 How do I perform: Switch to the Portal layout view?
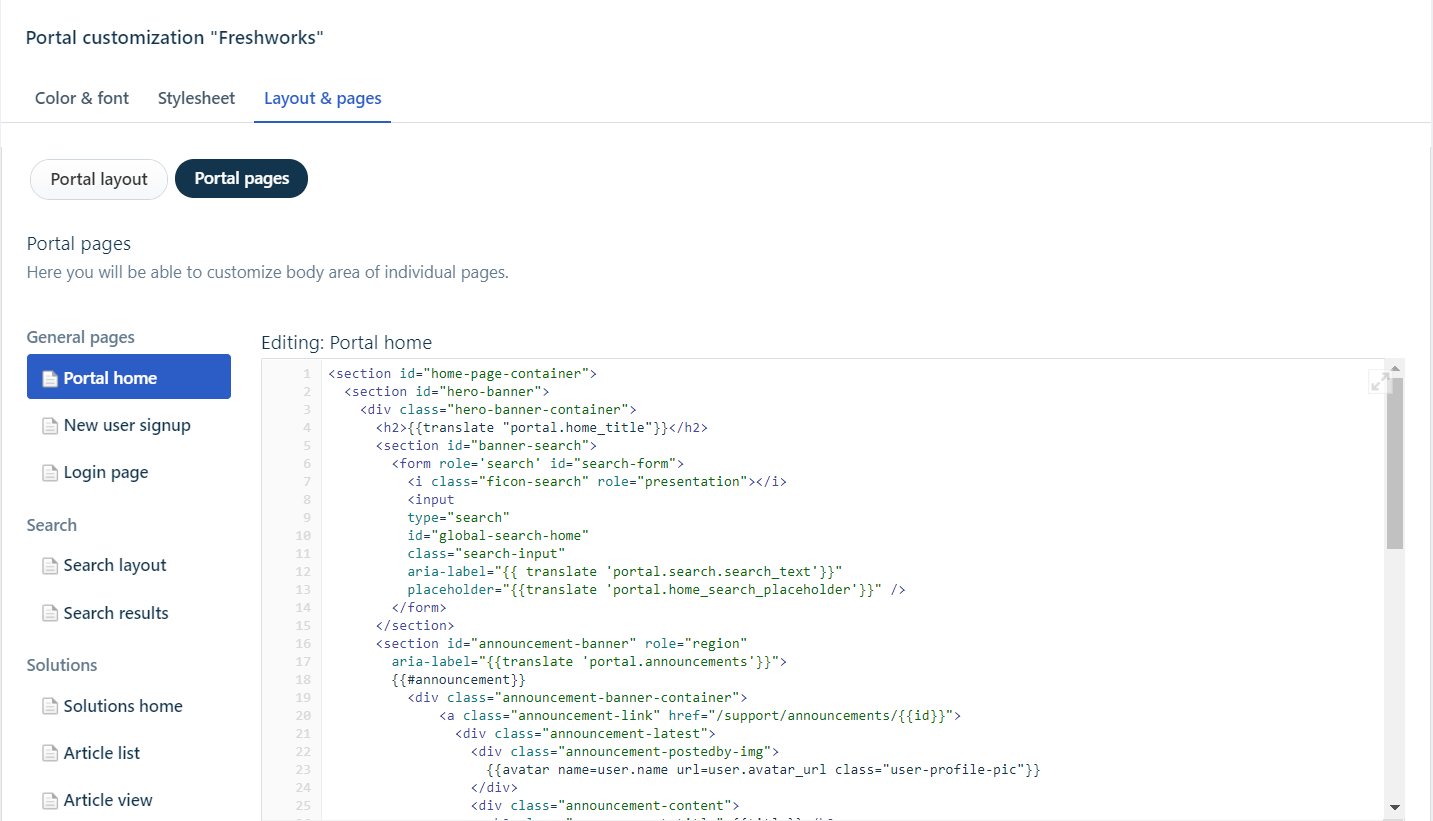(x=98, y=178)
